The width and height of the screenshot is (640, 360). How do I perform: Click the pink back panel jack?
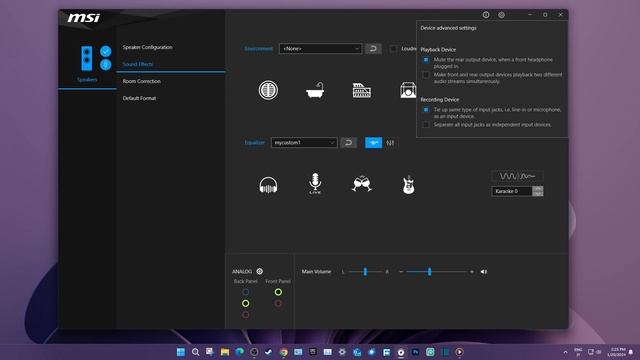245,315
